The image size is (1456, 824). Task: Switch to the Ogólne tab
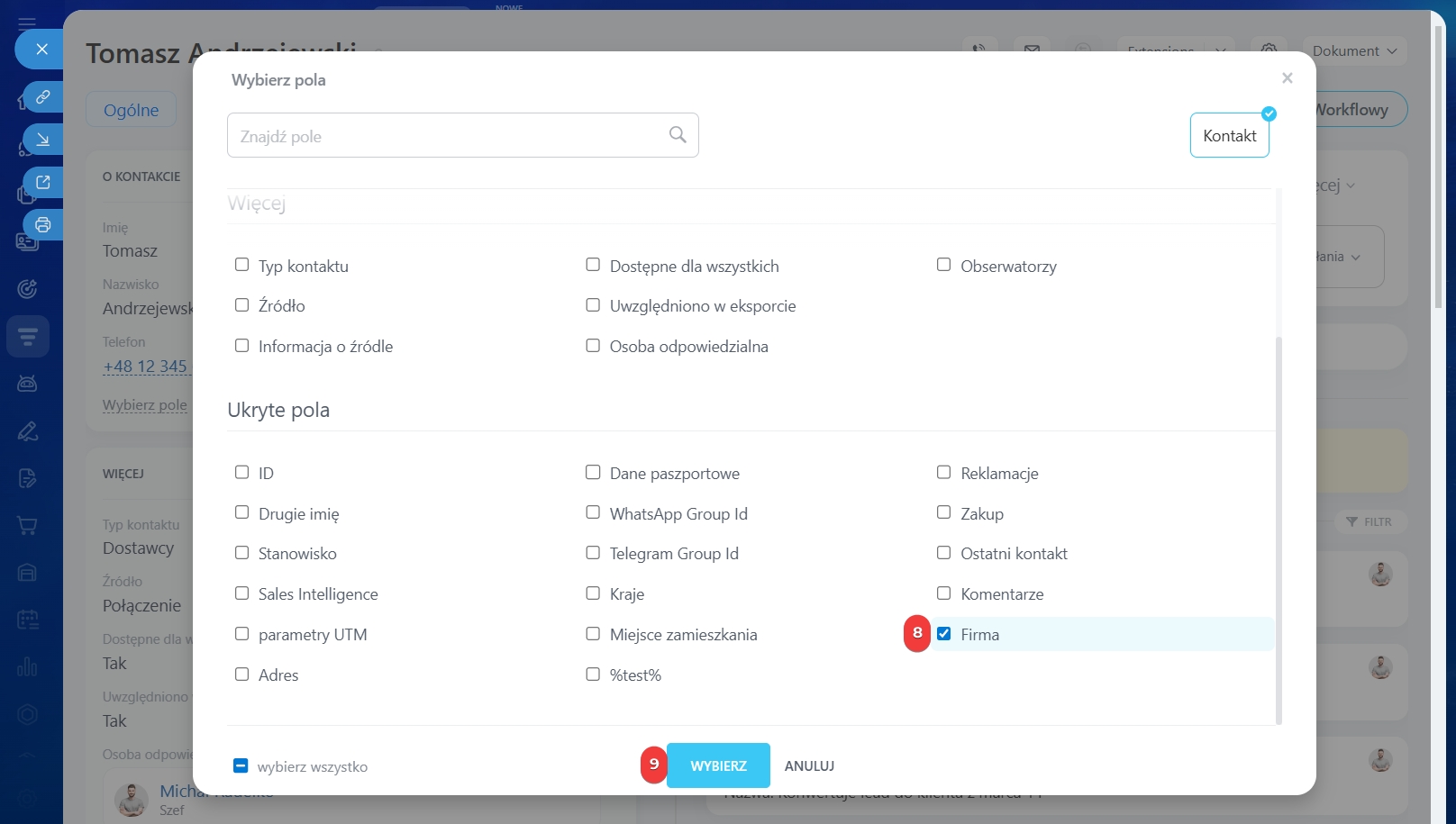click(x=131, y=110)
